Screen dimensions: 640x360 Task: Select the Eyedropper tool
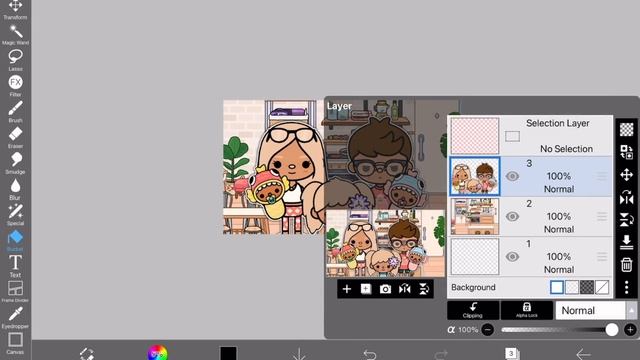click(15, 318)
